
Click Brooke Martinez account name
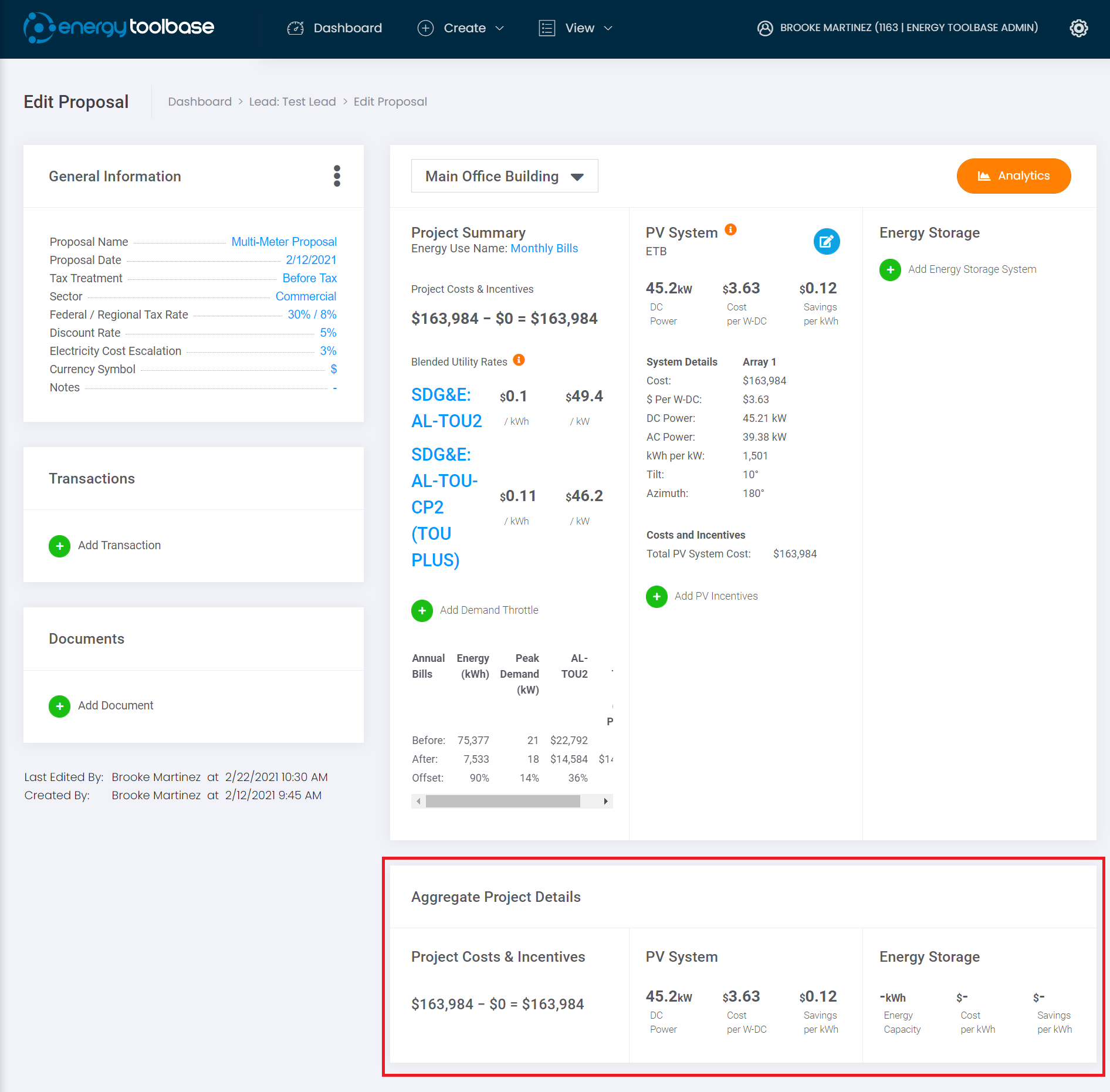coord(909,28)
